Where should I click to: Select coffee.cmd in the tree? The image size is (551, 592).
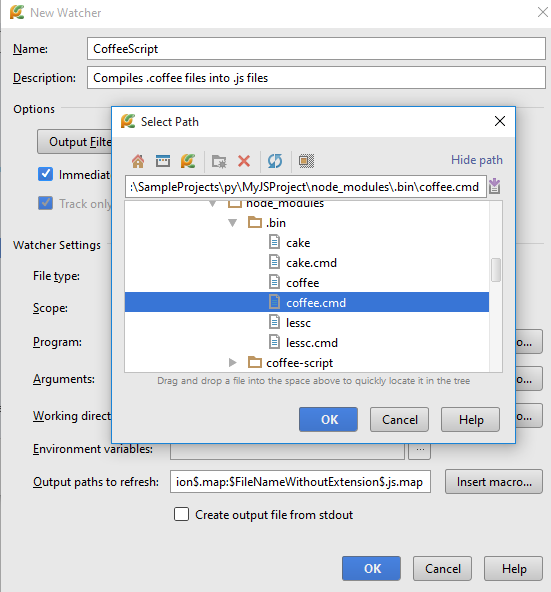(307, 302)
